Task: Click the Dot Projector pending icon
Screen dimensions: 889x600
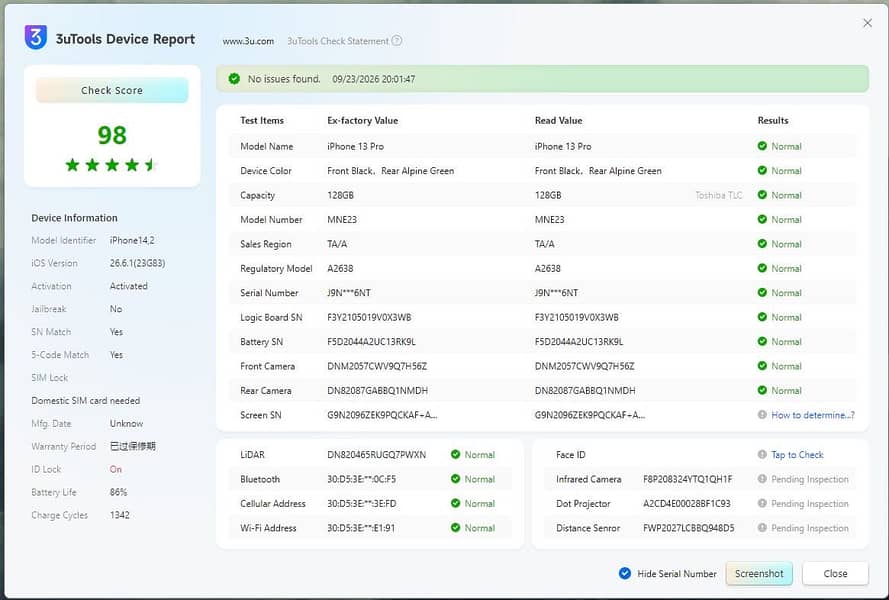Action: pyautogui.click(x=762, y=503)
